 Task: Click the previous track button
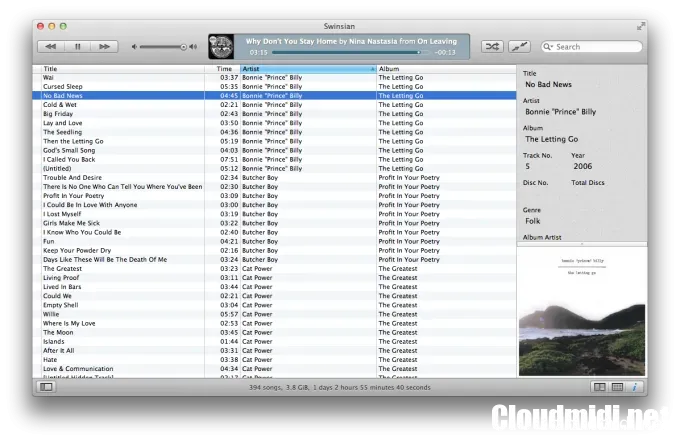[49, 47]
